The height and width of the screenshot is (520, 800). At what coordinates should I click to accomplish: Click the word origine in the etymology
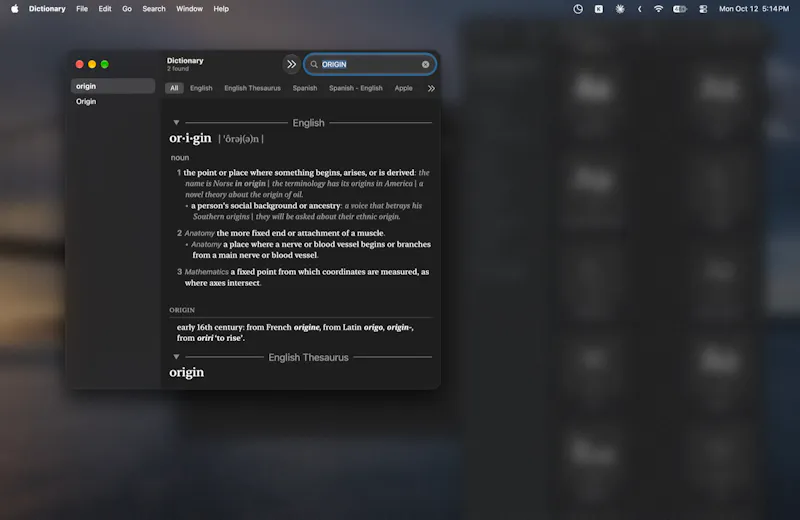point(306,327)
